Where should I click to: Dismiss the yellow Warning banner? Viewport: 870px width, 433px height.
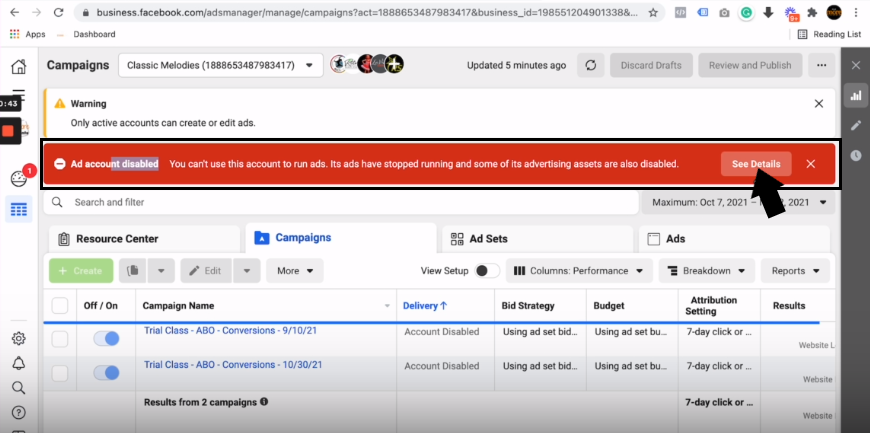[x=818, y=104]
